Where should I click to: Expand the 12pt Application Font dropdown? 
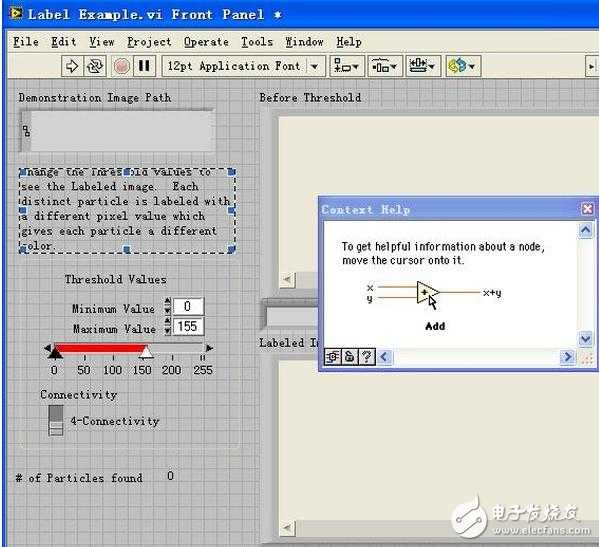click(x=314, y=66)
